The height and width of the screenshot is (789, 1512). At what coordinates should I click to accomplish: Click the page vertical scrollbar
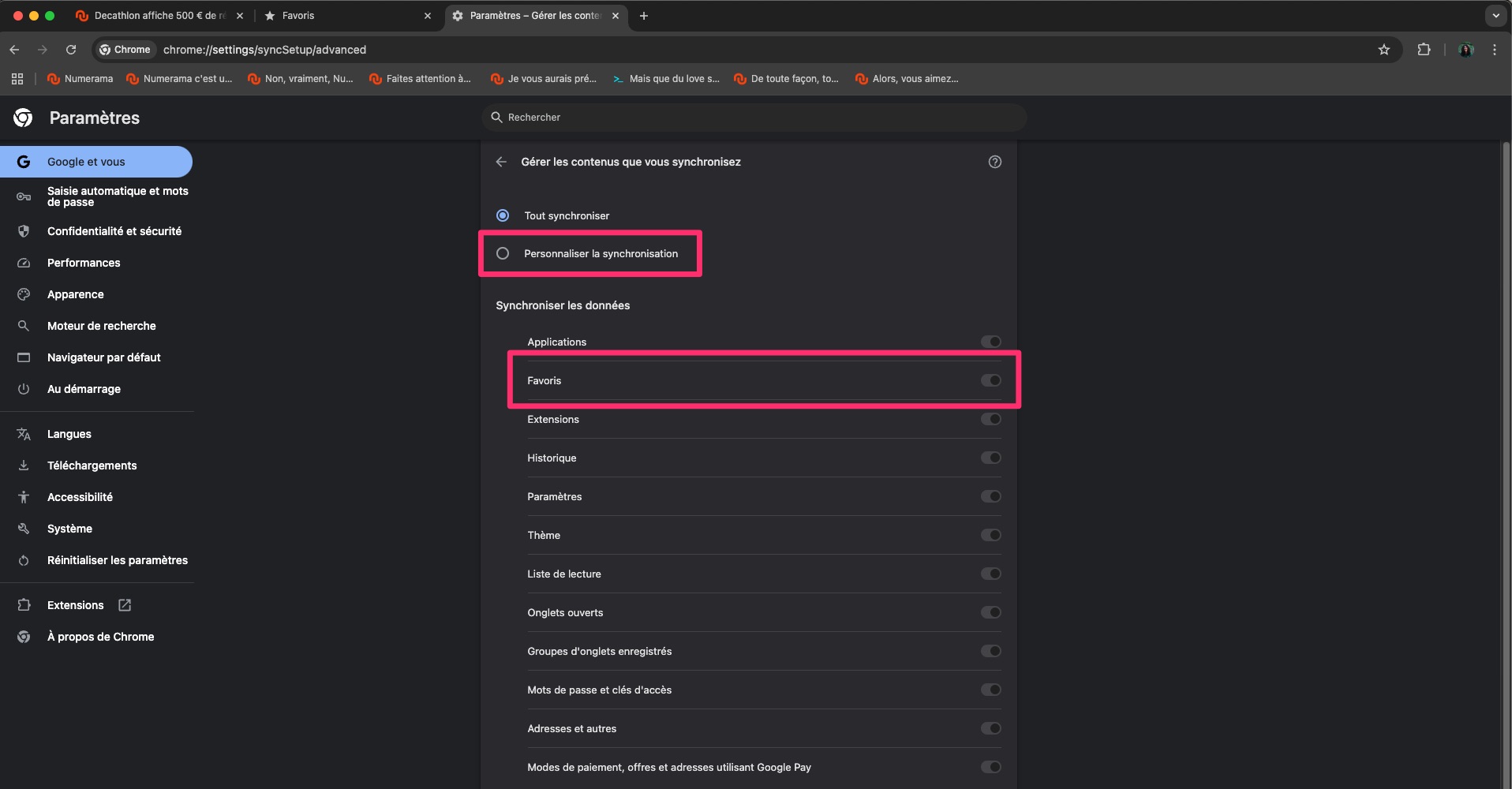[1506, 466]
